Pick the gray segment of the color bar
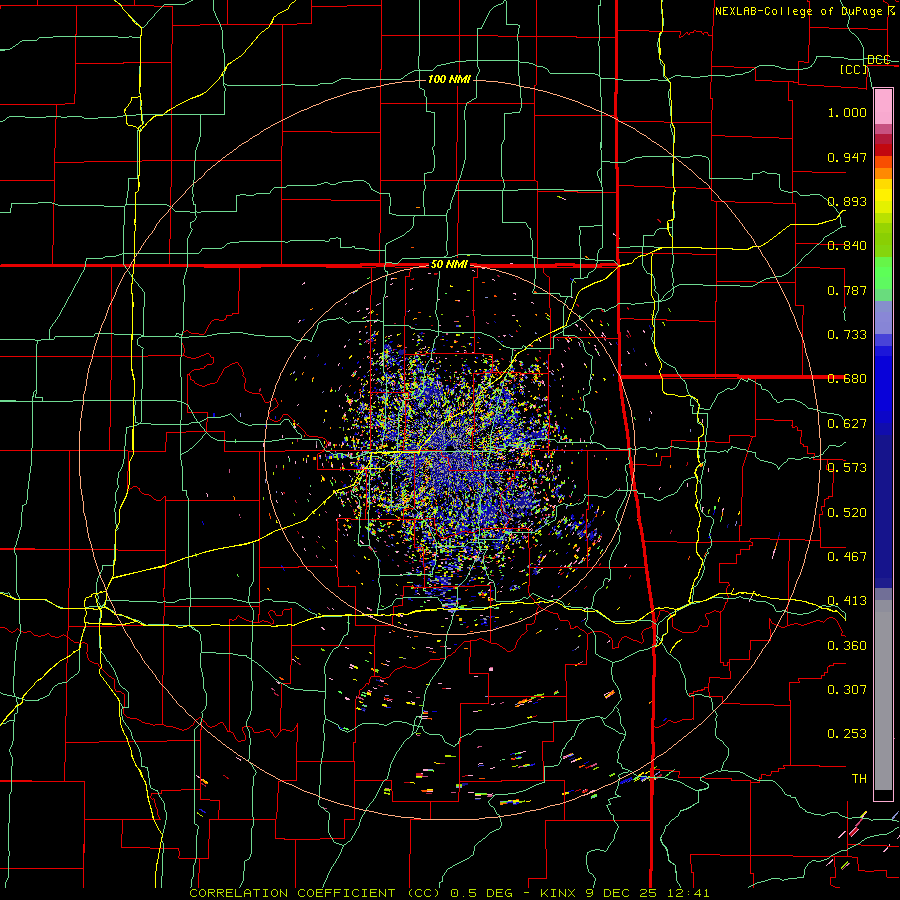The width and height of the screenshot is (900, 900). coord(883,695)
